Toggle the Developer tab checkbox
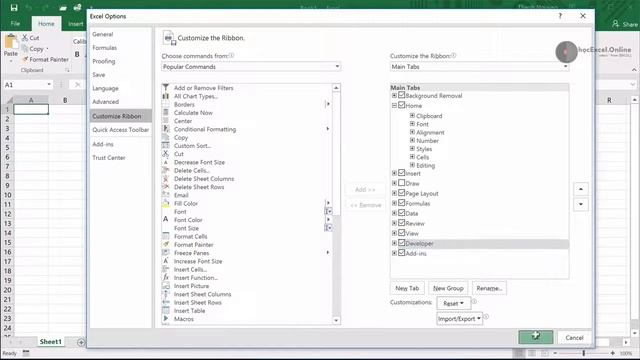 tap(402, 243)
